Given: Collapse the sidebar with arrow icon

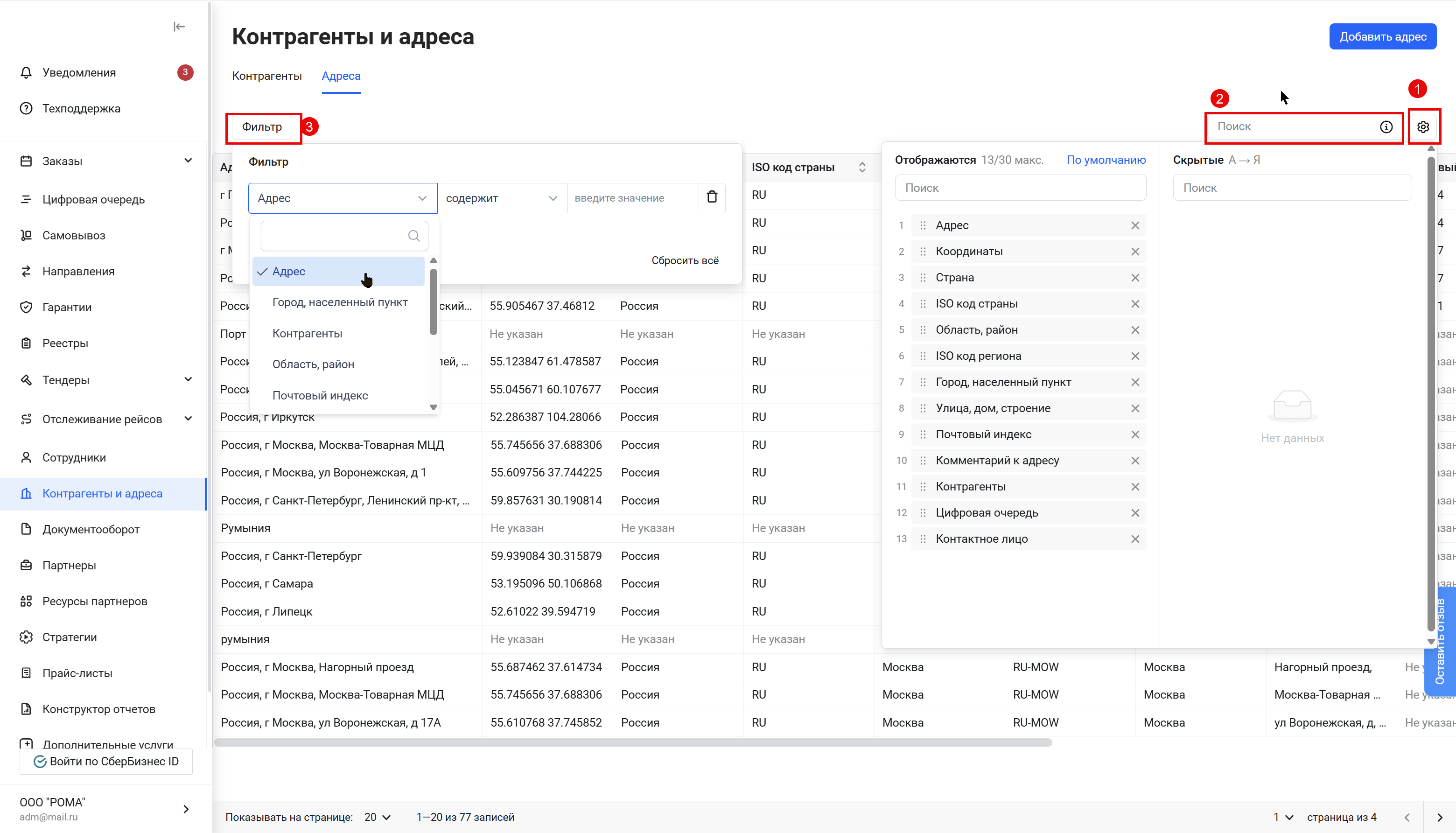Looking at the screenshot, I should tap(179, 27).
